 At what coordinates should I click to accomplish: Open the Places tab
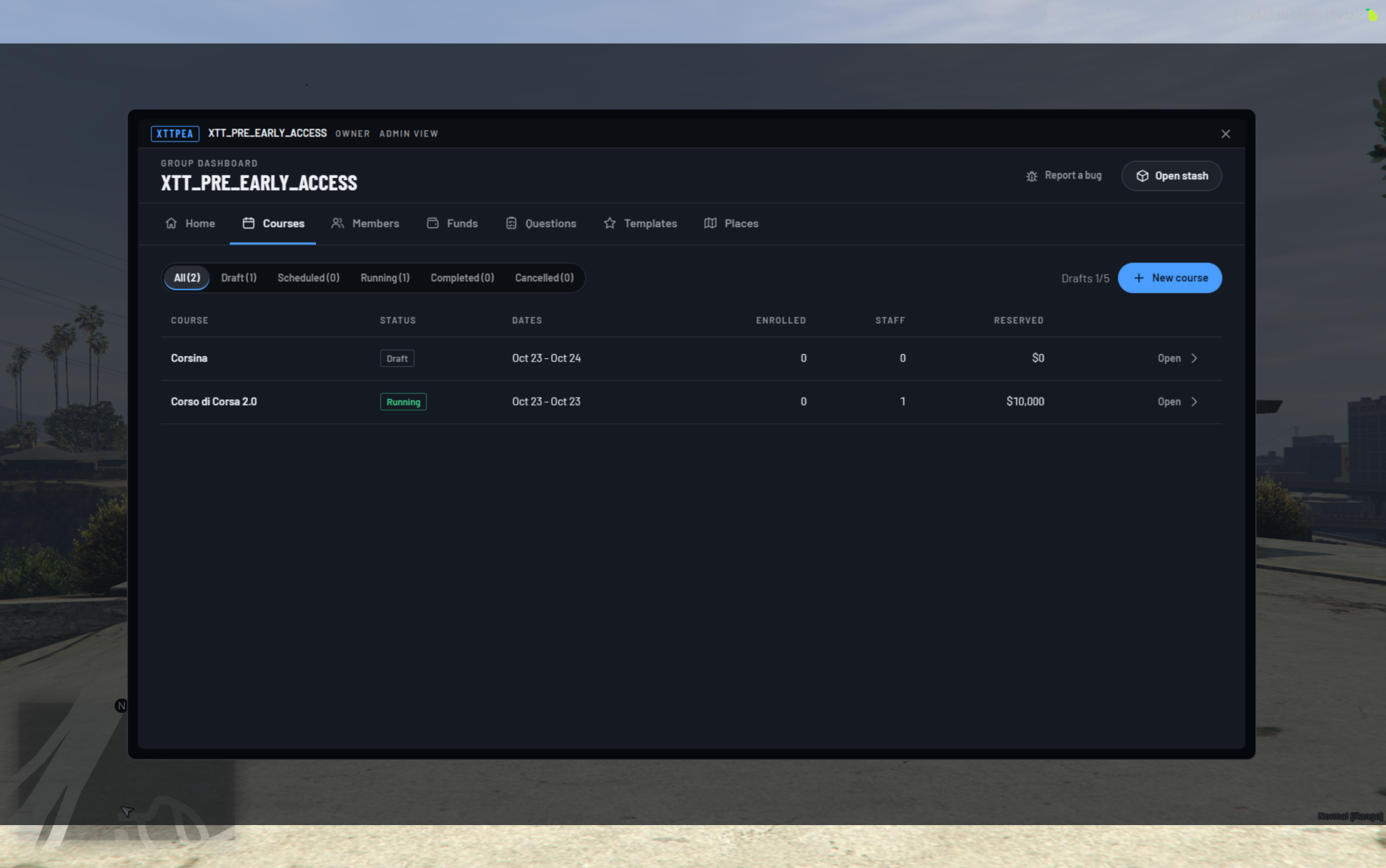(731, 223)
